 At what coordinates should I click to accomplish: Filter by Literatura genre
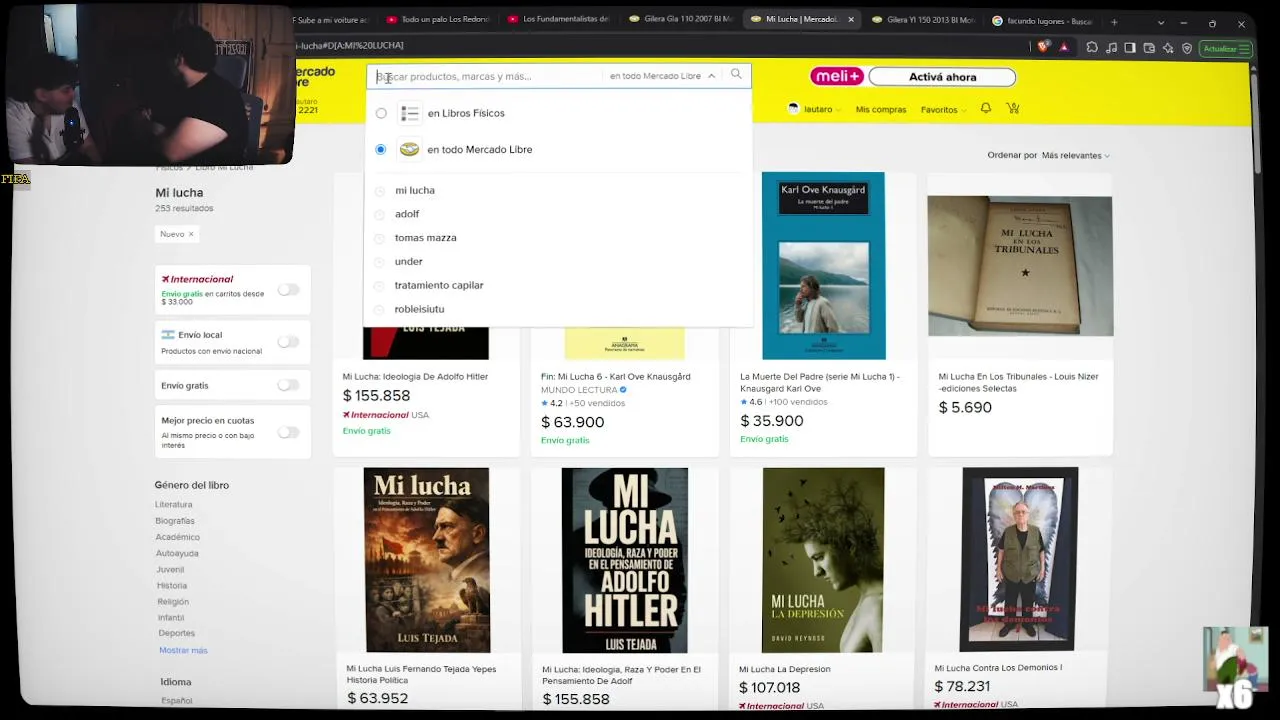pos(174,504)
